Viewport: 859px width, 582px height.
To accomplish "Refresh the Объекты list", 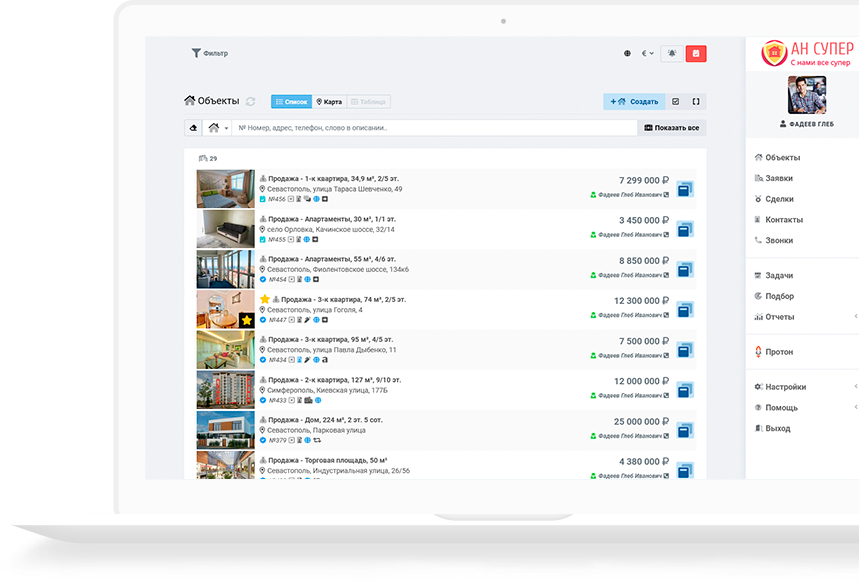I will pyautogui.click(x=250, y=102).
